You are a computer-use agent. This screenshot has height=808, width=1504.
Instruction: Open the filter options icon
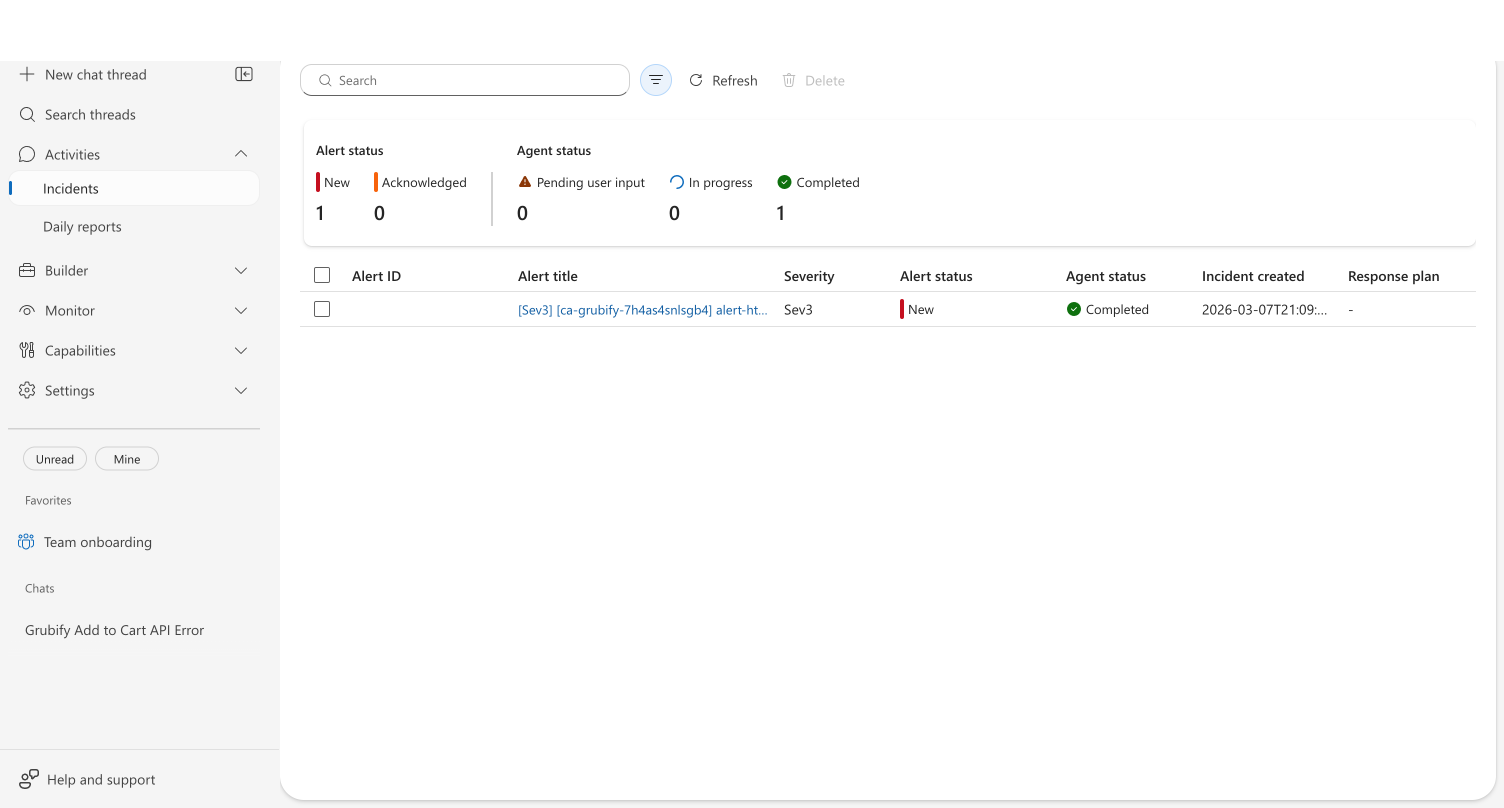pyautogui.click(x=656, y=80)
